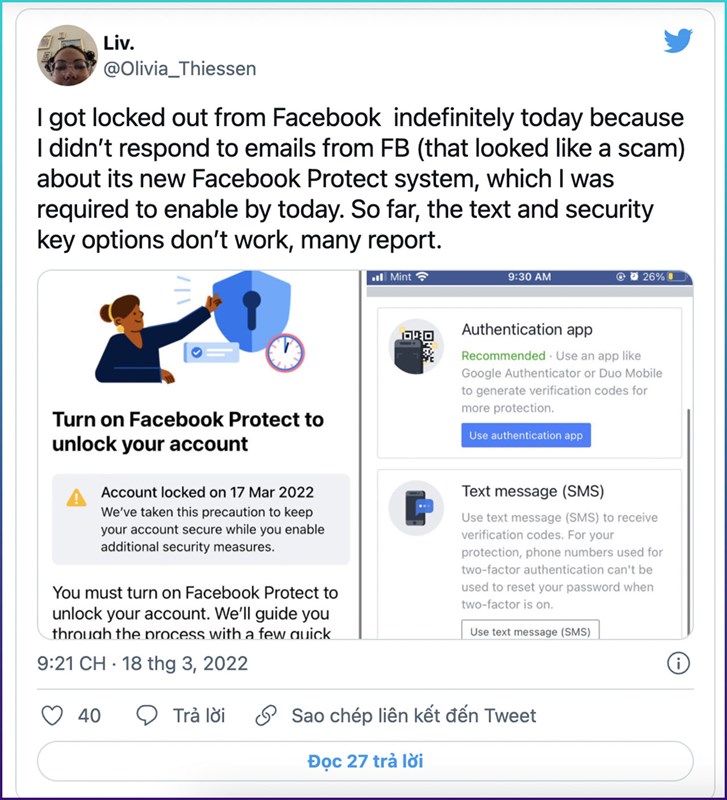The image size is (727, 800).
Task: Click the Twitter bird icon
Action: click(x=679, y=42)
